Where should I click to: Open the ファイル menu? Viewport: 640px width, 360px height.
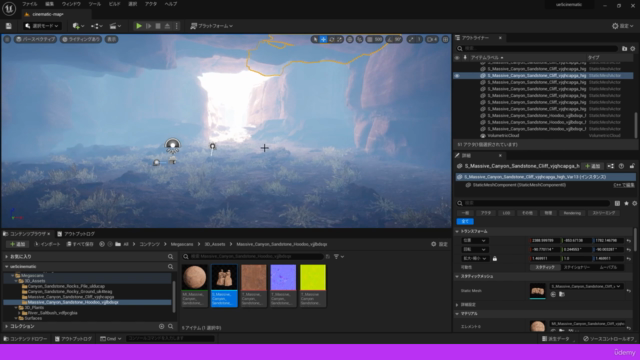coord(29,4)
